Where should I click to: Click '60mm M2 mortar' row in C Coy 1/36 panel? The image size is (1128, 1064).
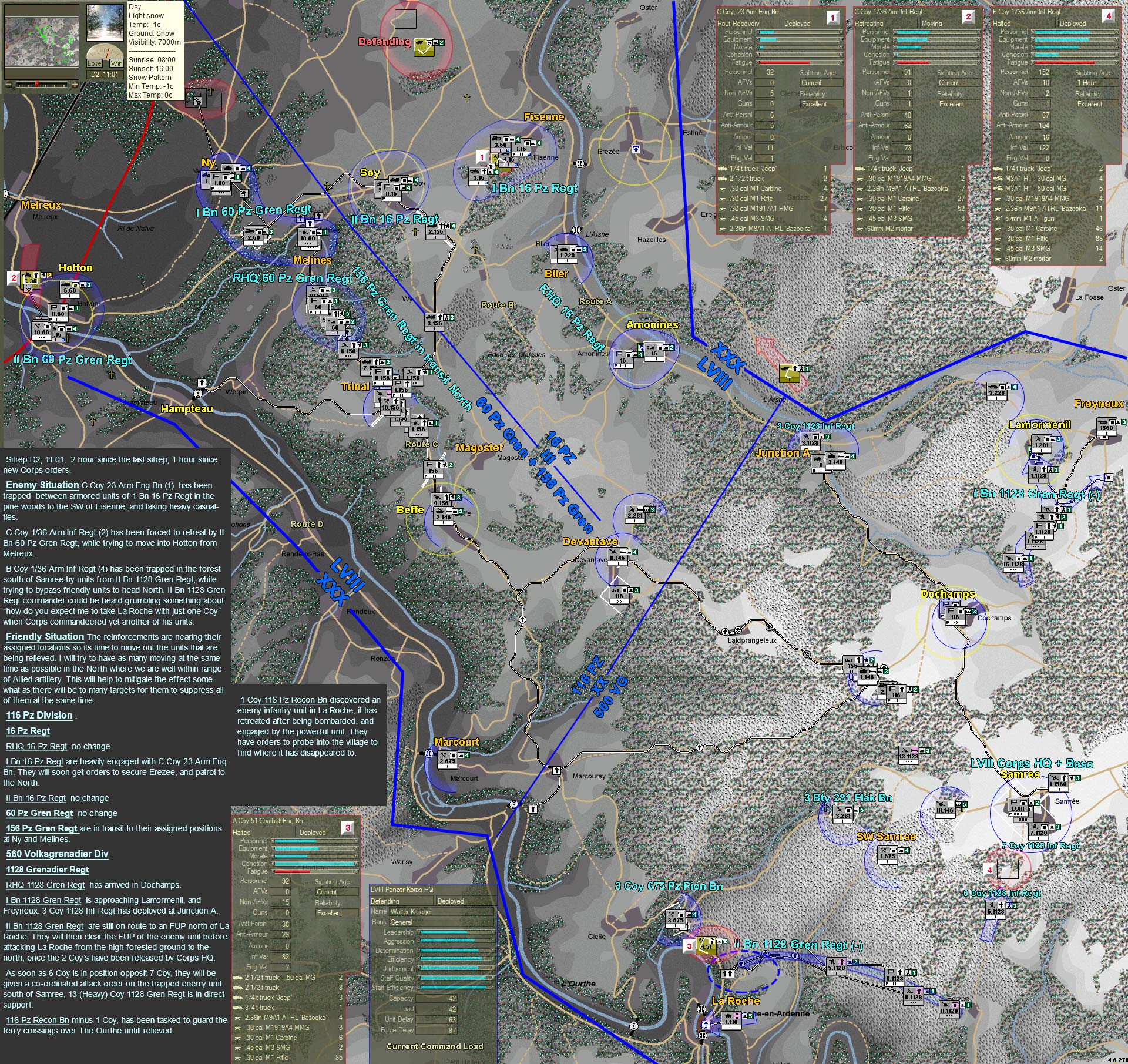click(x=911, y=229)
